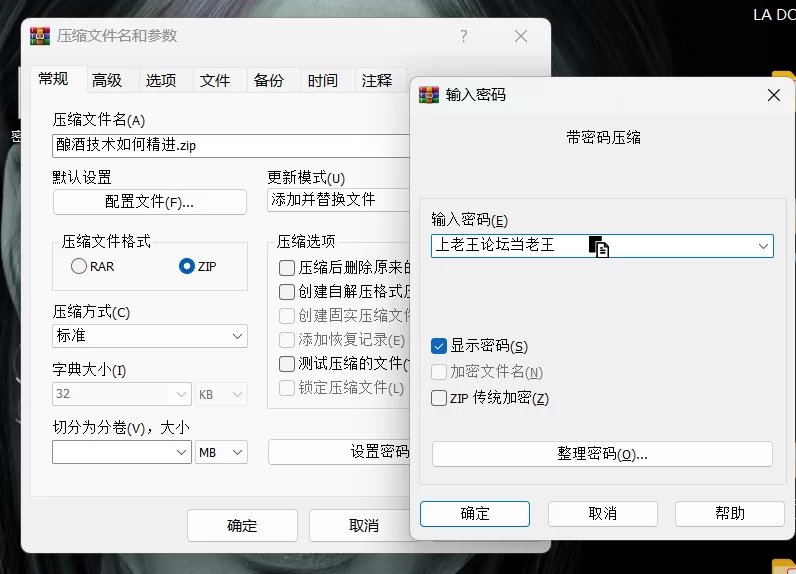Toggle 压缩后删除原来的文件 checkbox
Screen dimensions: 796x574
coord(287,267)
